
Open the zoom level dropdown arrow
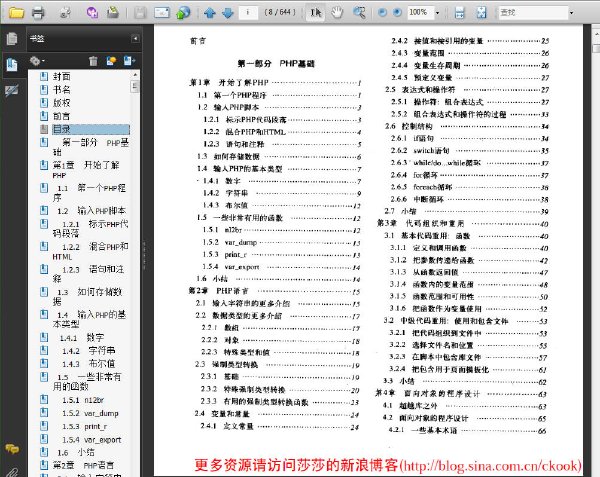coord(437,13)
